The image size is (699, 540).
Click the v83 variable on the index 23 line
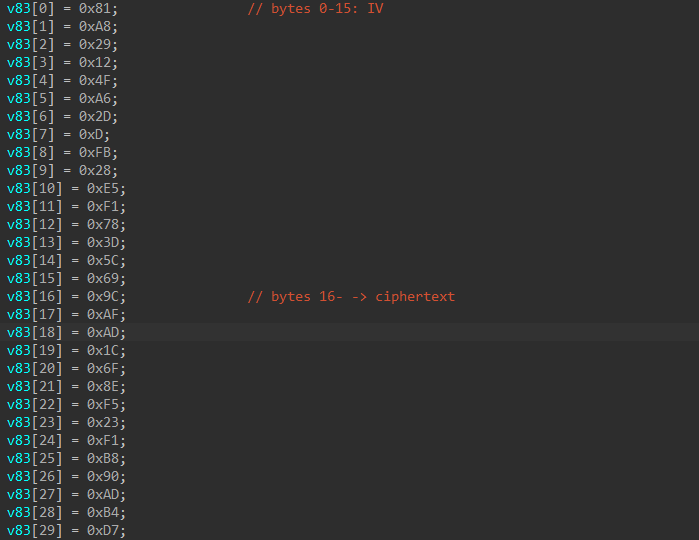[18, 423]
